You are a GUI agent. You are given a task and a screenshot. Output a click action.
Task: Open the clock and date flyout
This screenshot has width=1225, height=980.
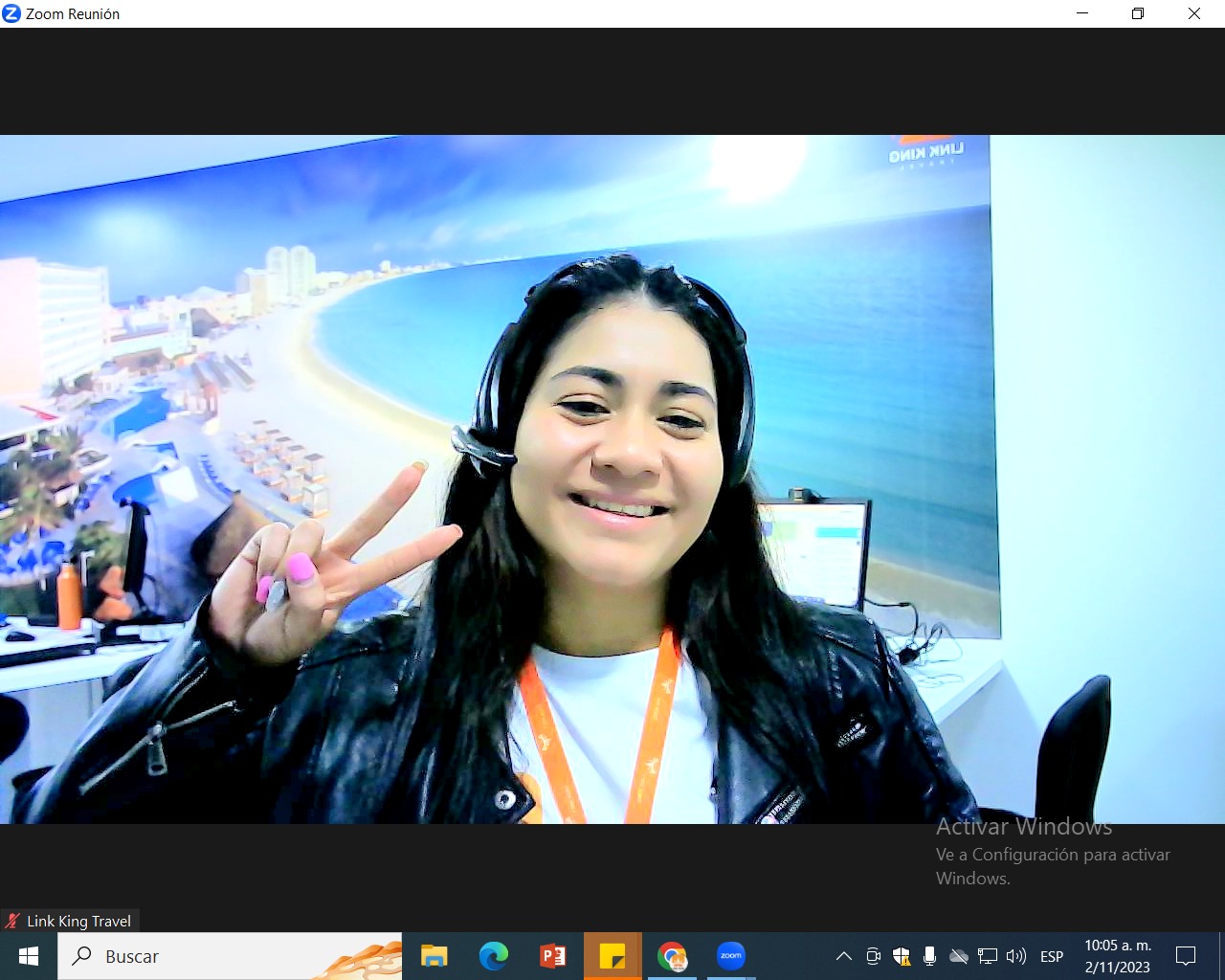[1117, 956]
